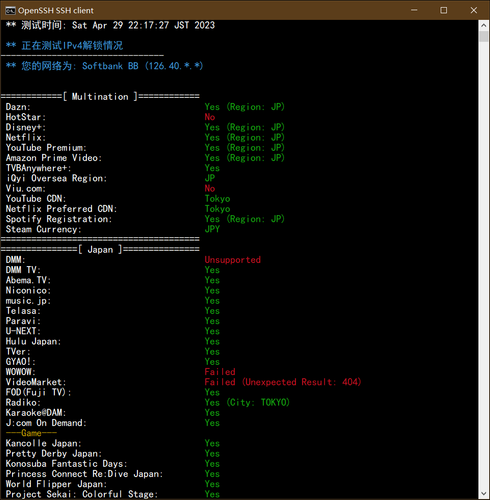Click the YouTube Premium label
The image size is (490, 500).
pos(46,148)
